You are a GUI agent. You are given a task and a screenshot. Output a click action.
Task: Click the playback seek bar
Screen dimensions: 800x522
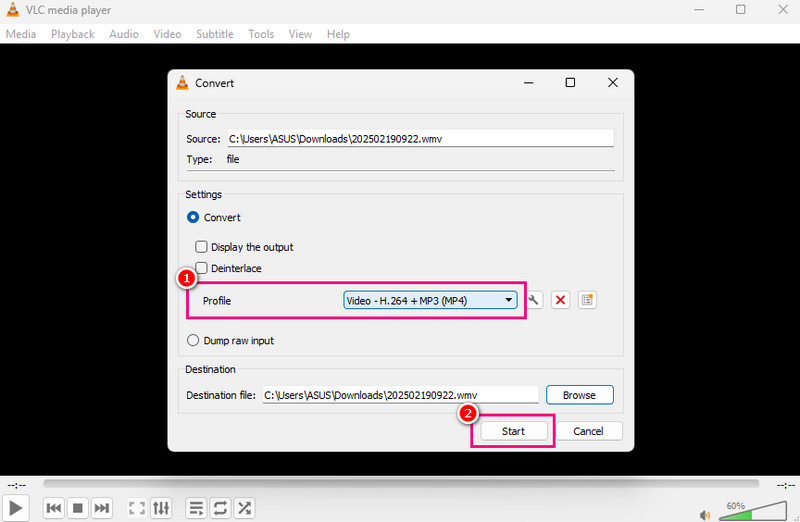401,483
